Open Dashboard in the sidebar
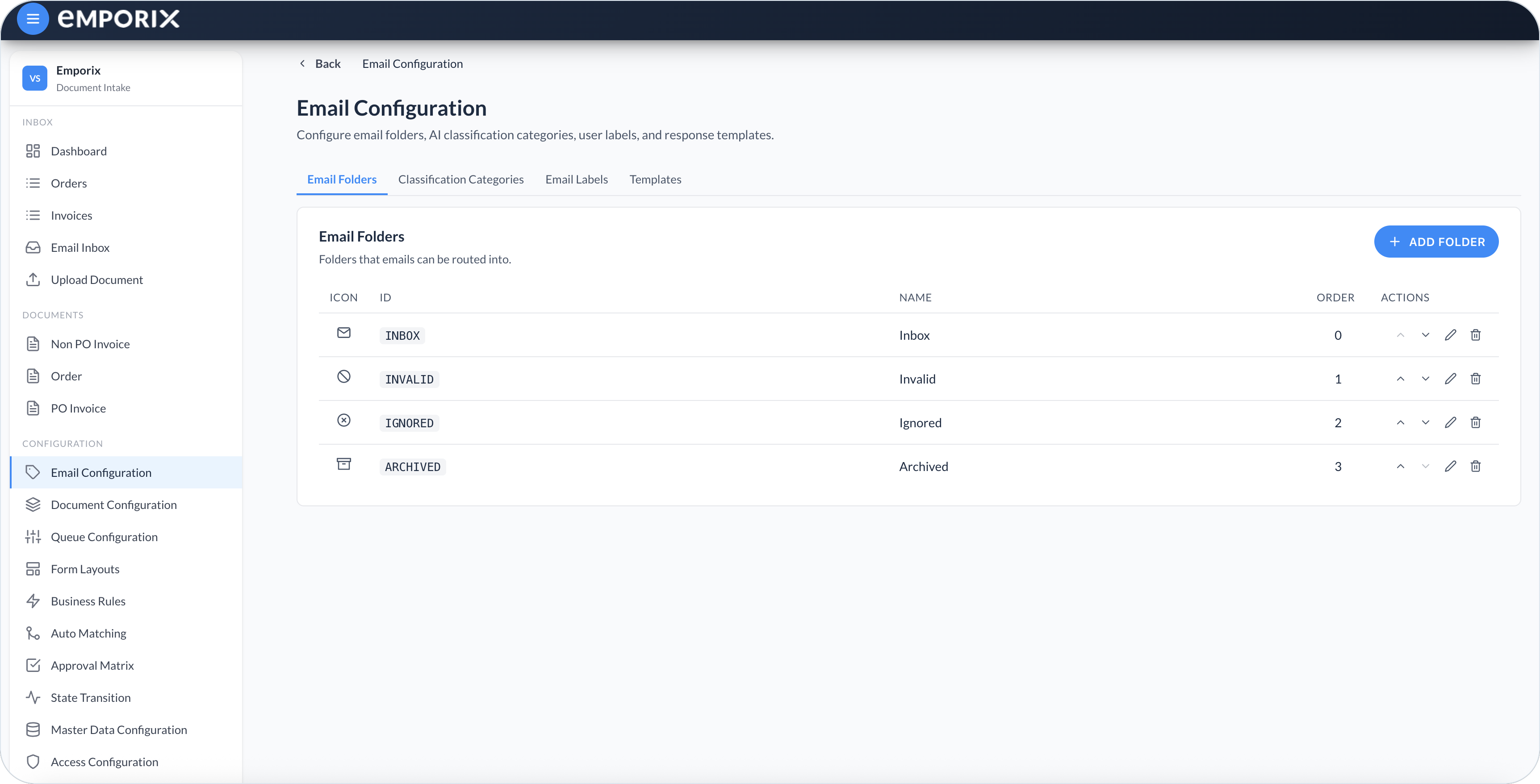The height and width of the screenshot is (784, 1540). (126, 151)
